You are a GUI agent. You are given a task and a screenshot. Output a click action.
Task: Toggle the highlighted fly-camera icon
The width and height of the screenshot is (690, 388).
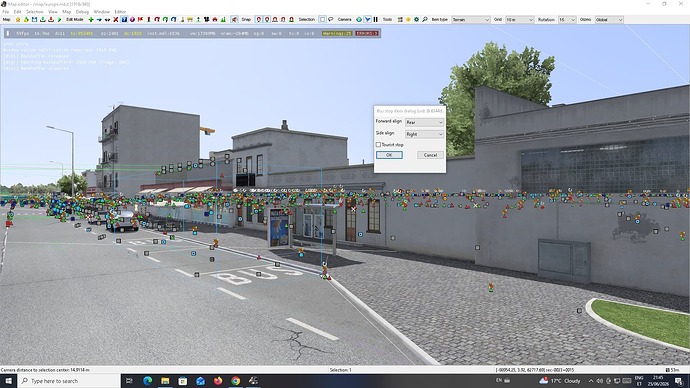(x=367, y=19)
